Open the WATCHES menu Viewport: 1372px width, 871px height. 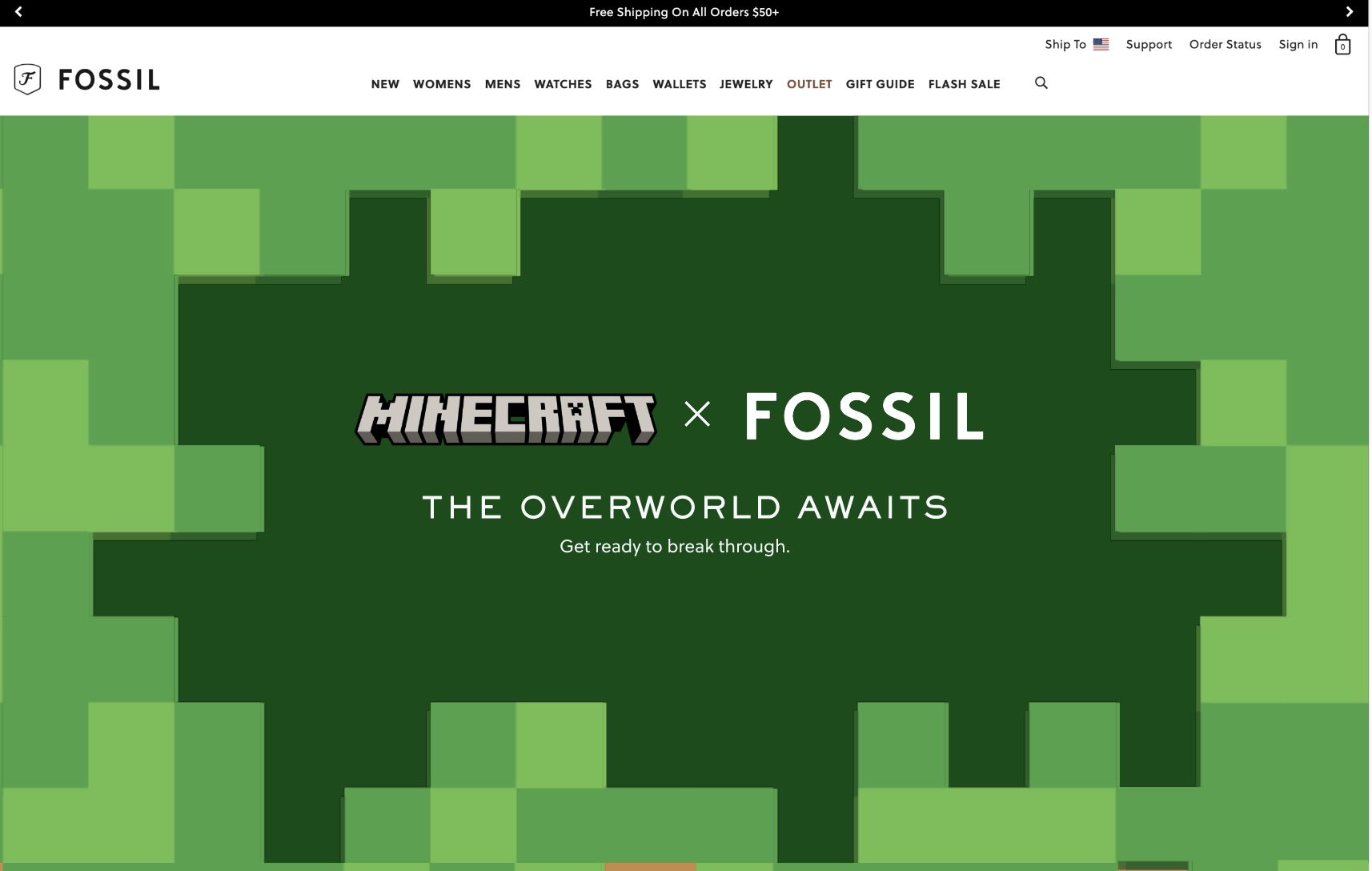tap(563, 84)
